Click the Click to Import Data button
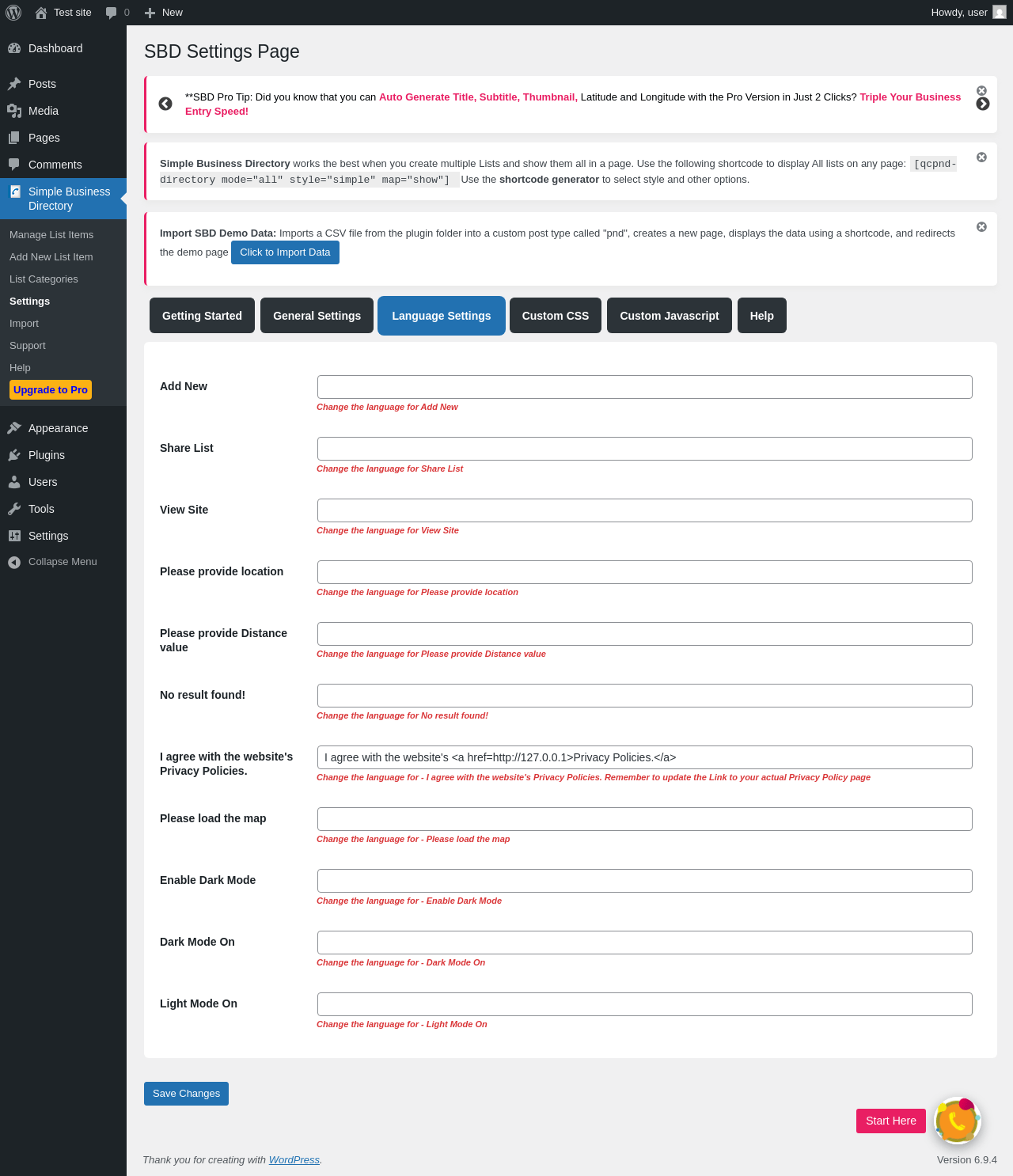Image resolution: width=1013 pixels, height=1176 pixels. pos(285,252)
